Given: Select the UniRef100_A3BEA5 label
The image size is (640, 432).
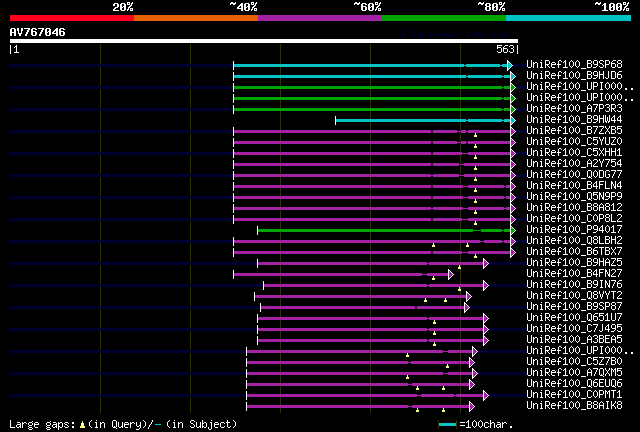Looking at the screenshot, I should [x=574, y=340].
